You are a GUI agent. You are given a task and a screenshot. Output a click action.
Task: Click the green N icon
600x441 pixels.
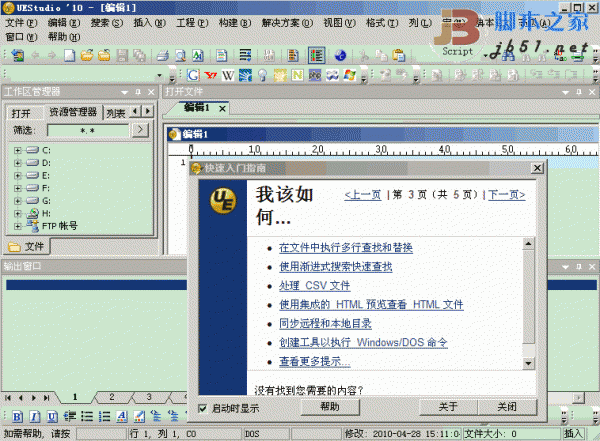click(x=297, y=75)
